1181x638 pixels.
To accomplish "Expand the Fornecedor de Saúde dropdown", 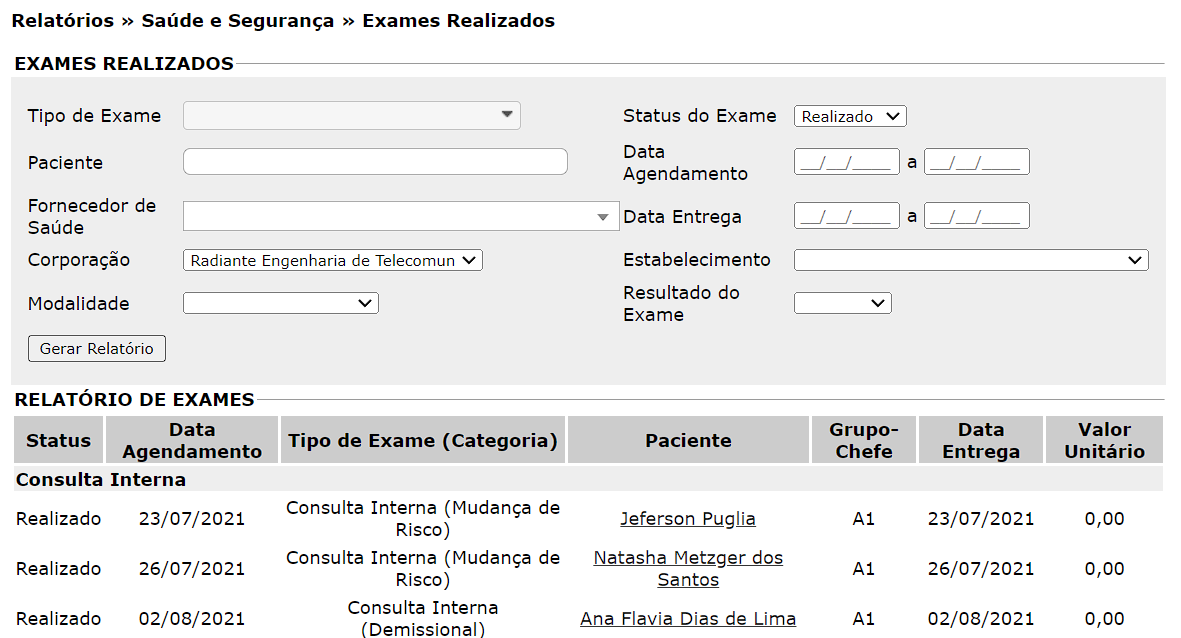I will tap(400, 217).
